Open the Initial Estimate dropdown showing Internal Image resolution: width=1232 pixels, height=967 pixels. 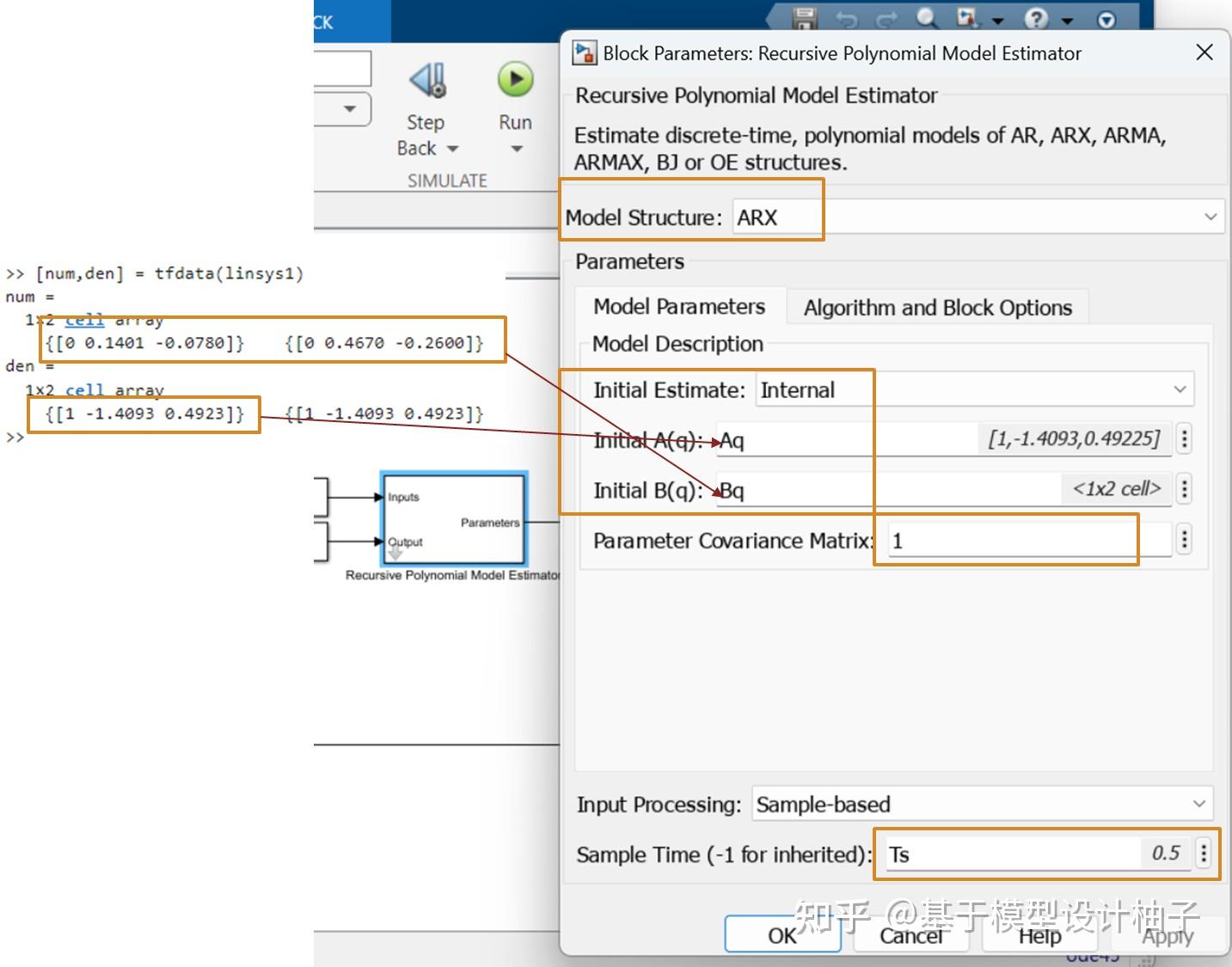pyautogui.click(x=1180, y=389)
